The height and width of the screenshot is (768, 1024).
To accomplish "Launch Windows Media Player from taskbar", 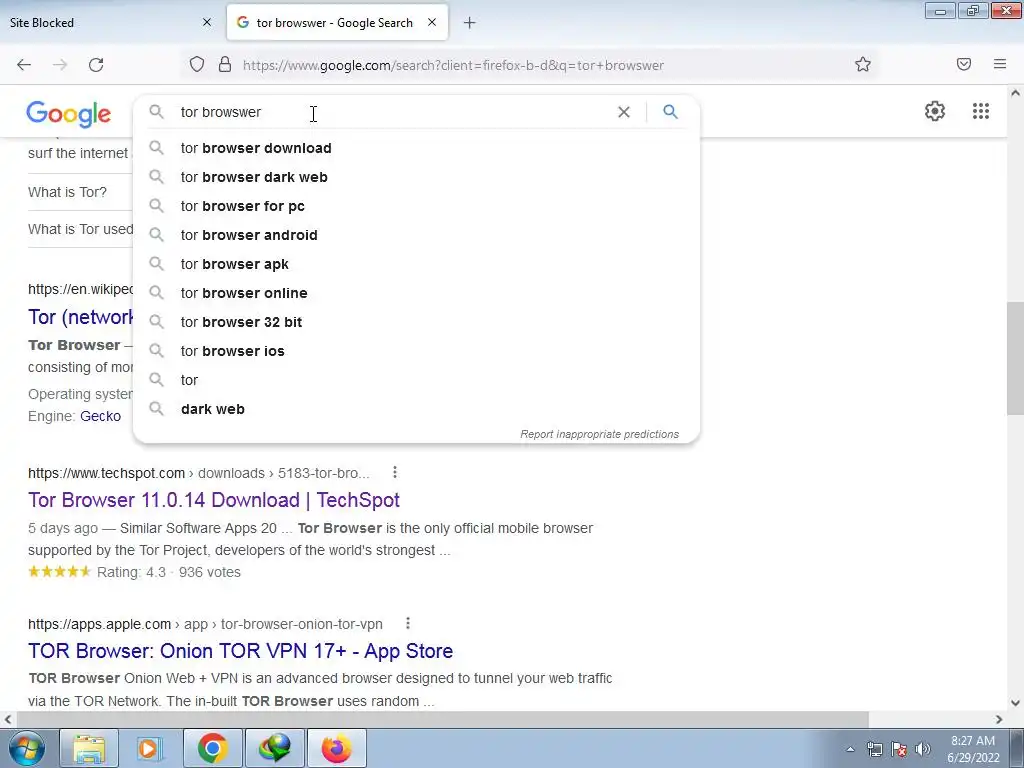I will pyautogui.click(x=150, y=748).
